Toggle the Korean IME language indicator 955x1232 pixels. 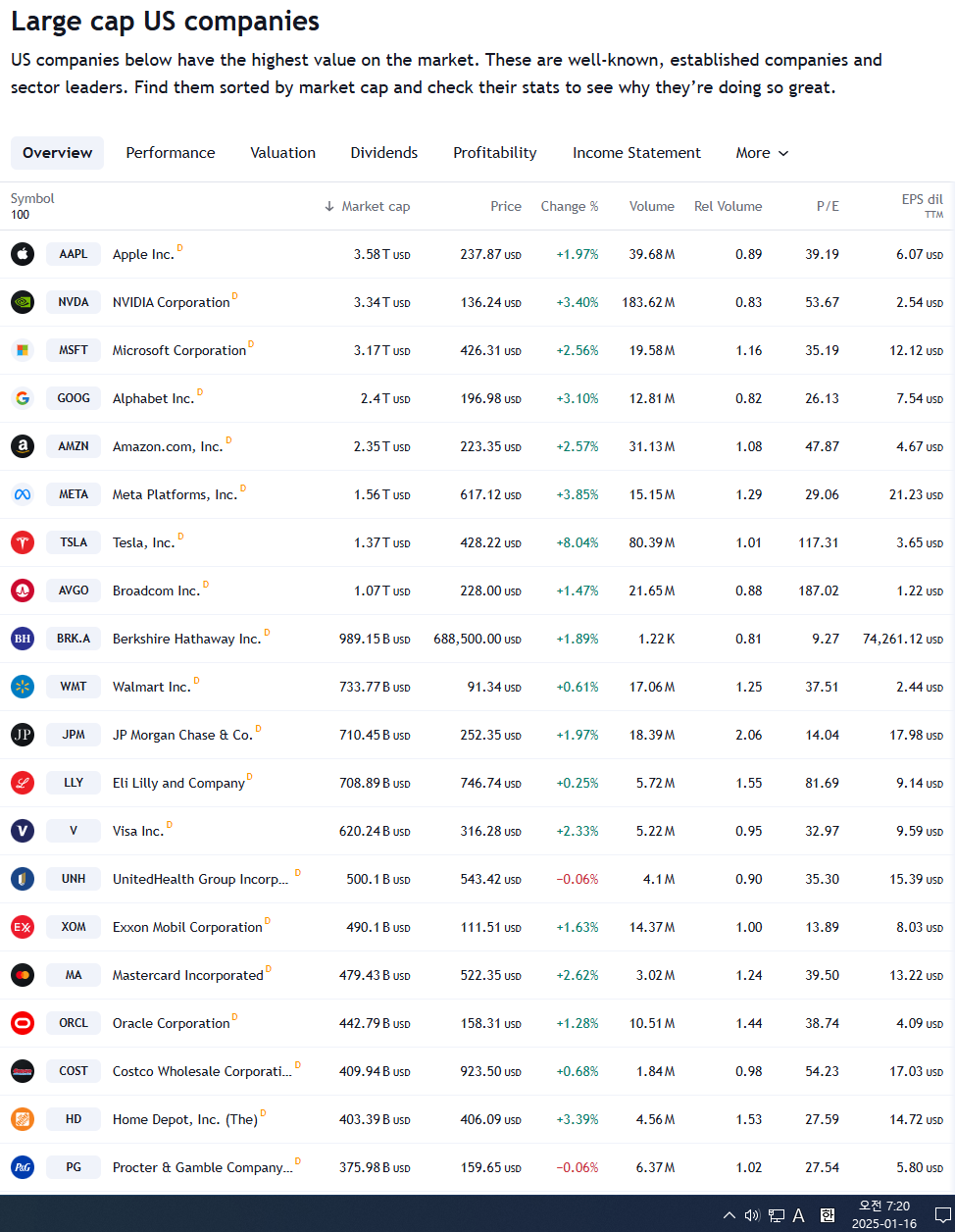(x=828, y=1215)
